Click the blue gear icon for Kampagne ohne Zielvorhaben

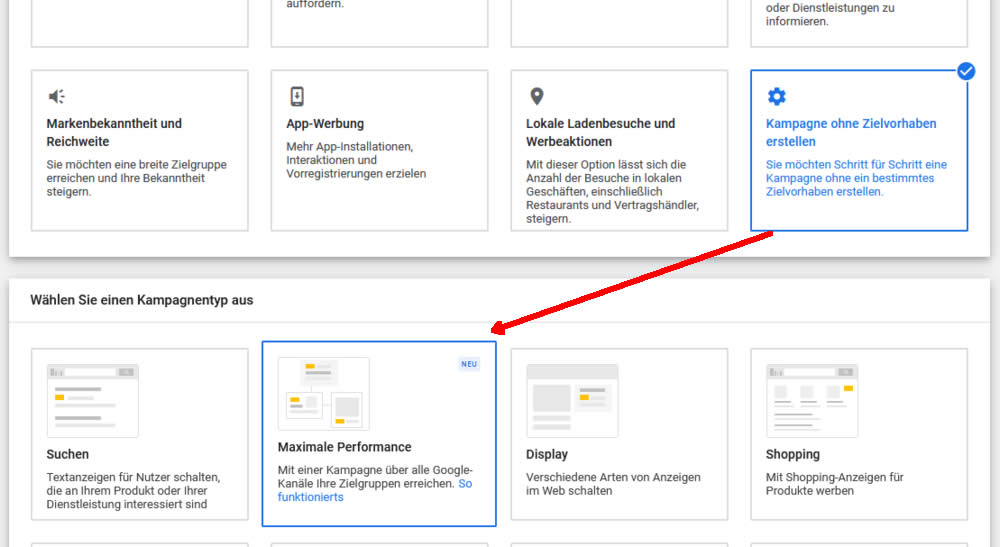coord(777,96)
